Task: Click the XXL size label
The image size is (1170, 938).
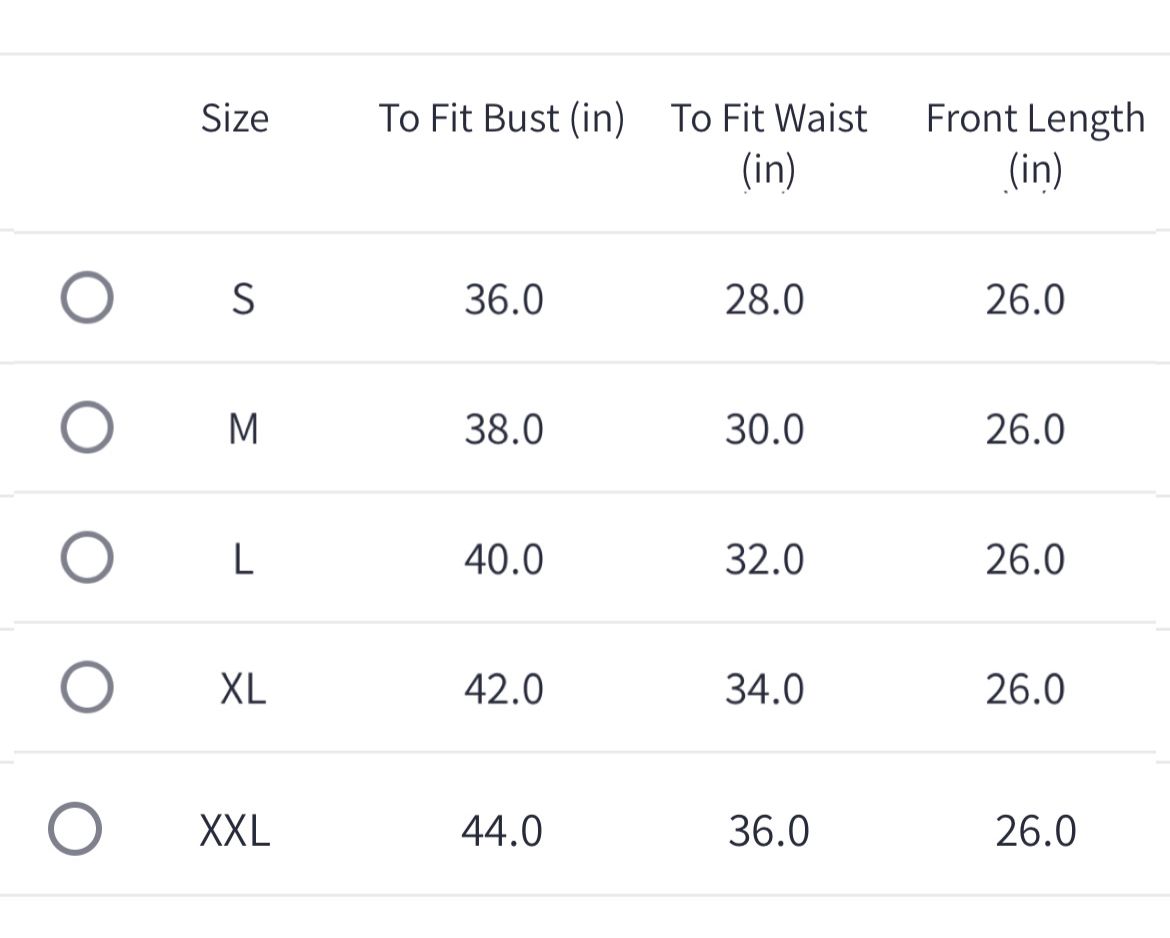Action: point(235,831)
